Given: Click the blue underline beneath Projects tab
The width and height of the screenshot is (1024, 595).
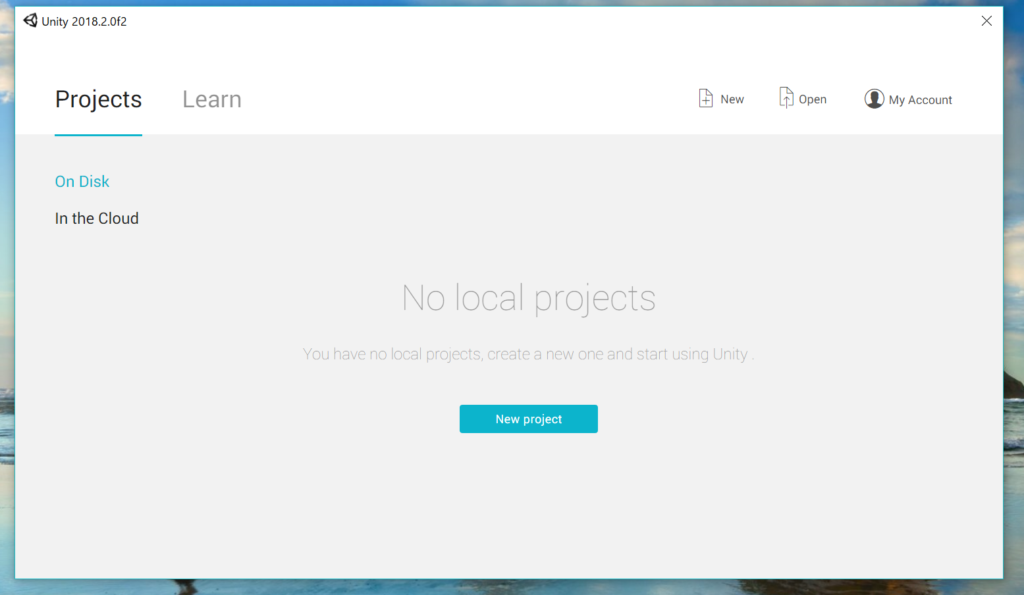Looking at the screenshot, I should pos(98,134).
